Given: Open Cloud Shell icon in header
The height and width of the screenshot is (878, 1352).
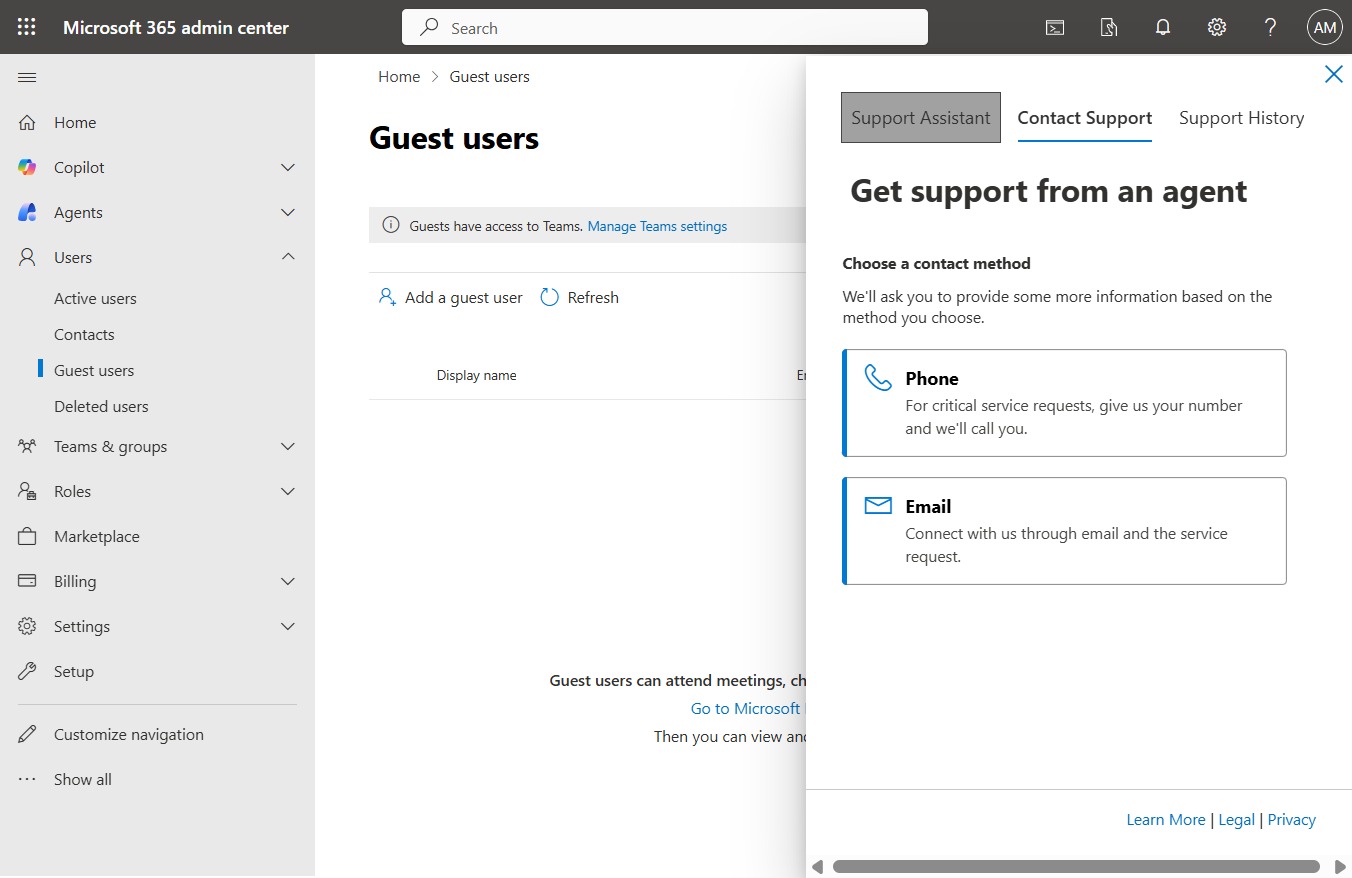Looking at the screenshot, I should [1055, 27].
